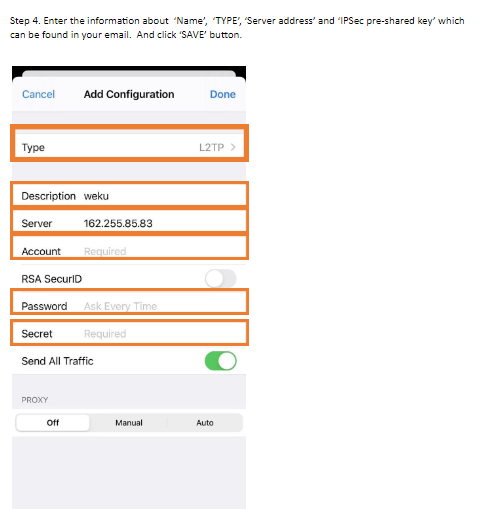Disable the Send All Traffic switch
This screenshot has width=480, height=509.
coord(220,361)
